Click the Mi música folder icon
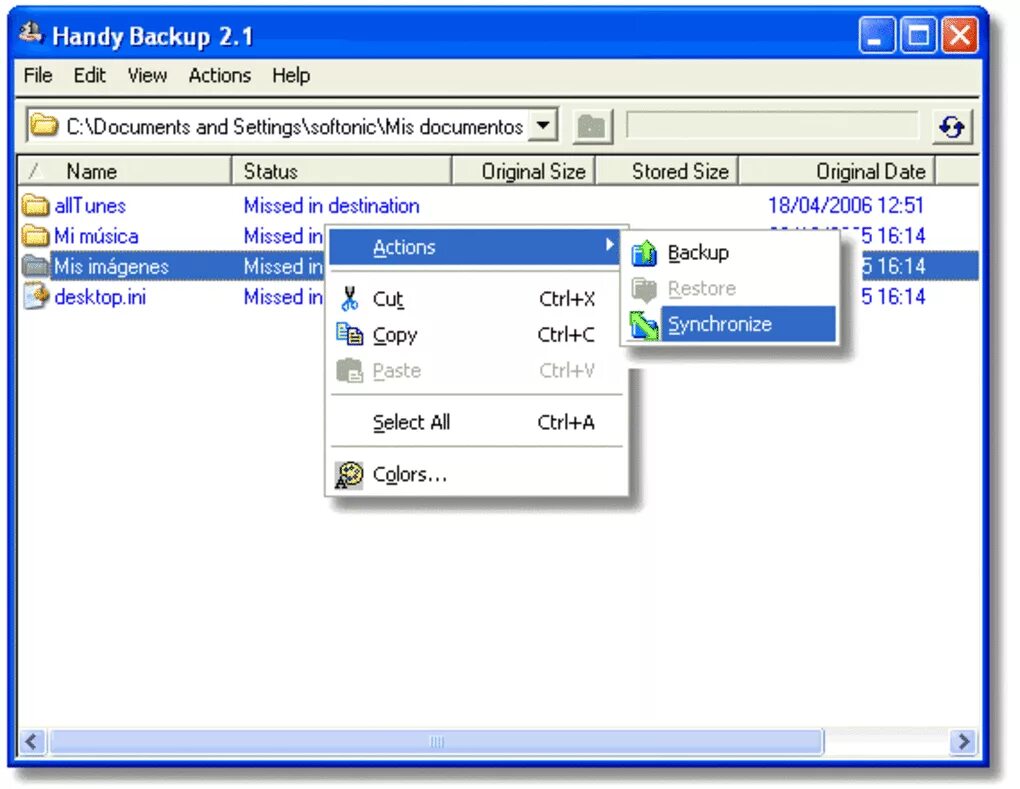Image resolution: width=1020 pixels, height=789 pixels. coord(34,235)
